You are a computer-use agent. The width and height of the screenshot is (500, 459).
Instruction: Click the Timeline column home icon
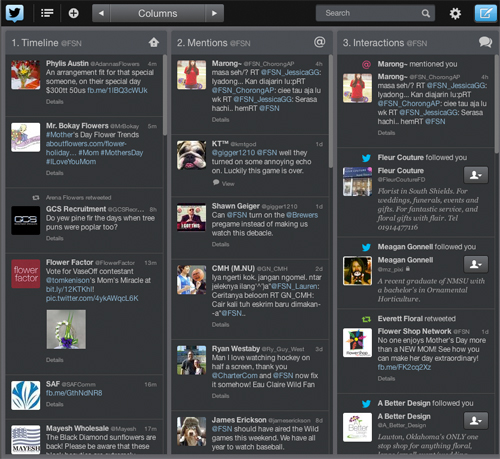click(154, 42)
